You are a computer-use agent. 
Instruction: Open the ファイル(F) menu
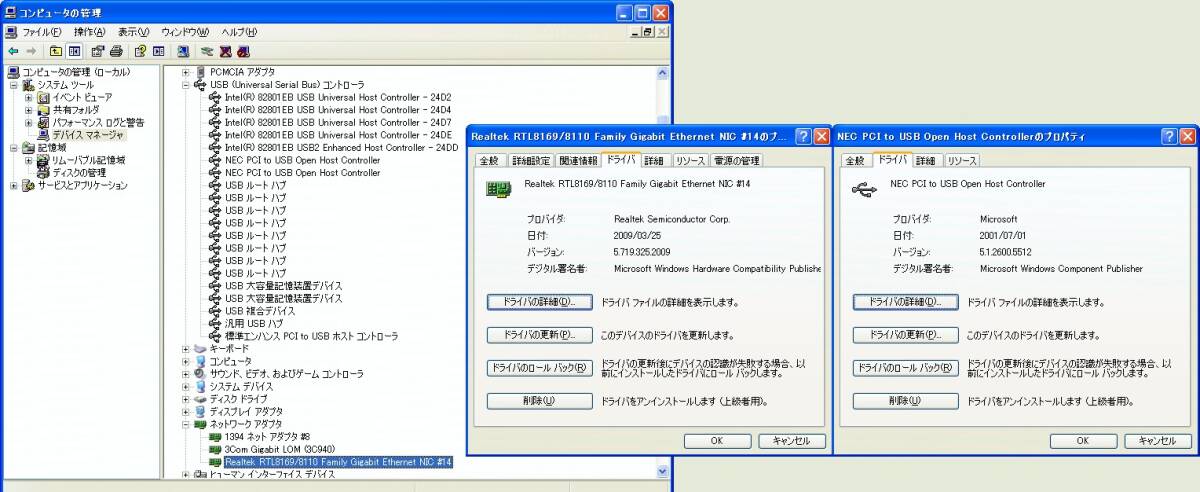tap(41, 32)
